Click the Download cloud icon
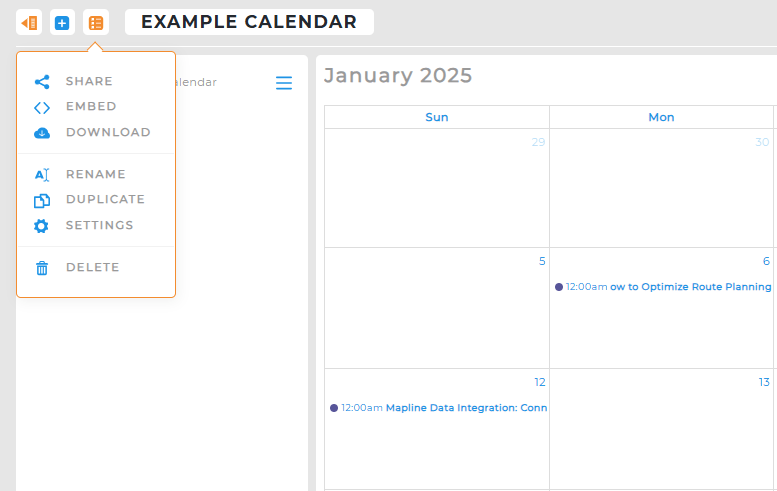 pos(42,133)
